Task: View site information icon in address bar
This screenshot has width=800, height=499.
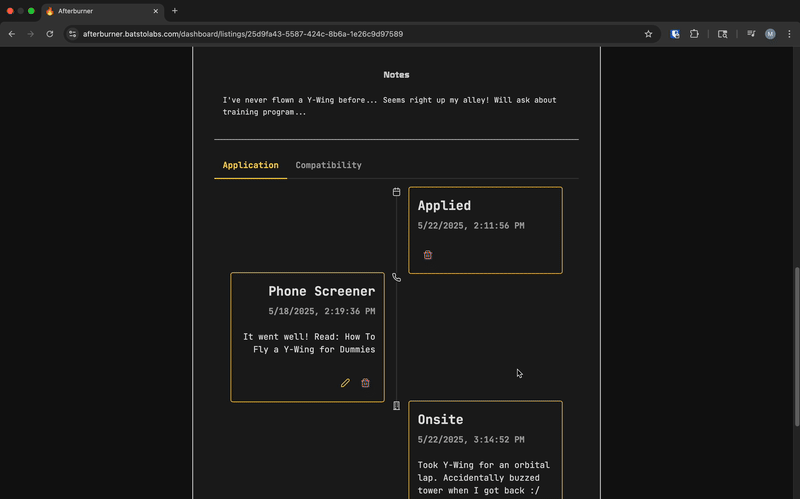Action: (72, 34)
